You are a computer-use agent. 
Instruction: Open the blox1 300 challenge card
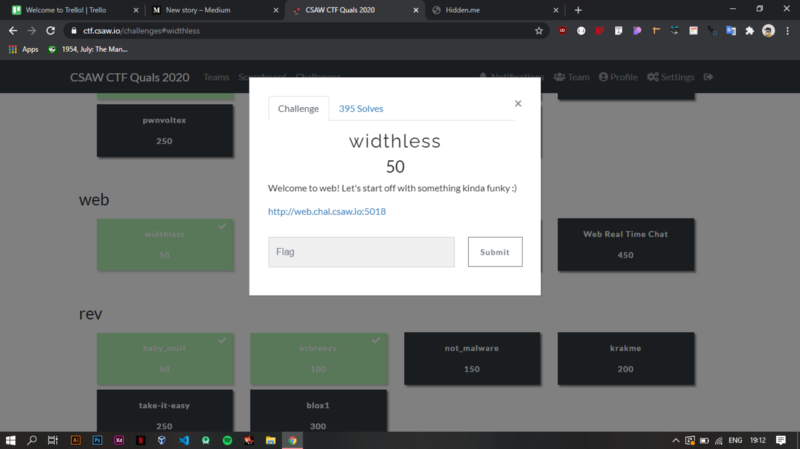point(318,411)
